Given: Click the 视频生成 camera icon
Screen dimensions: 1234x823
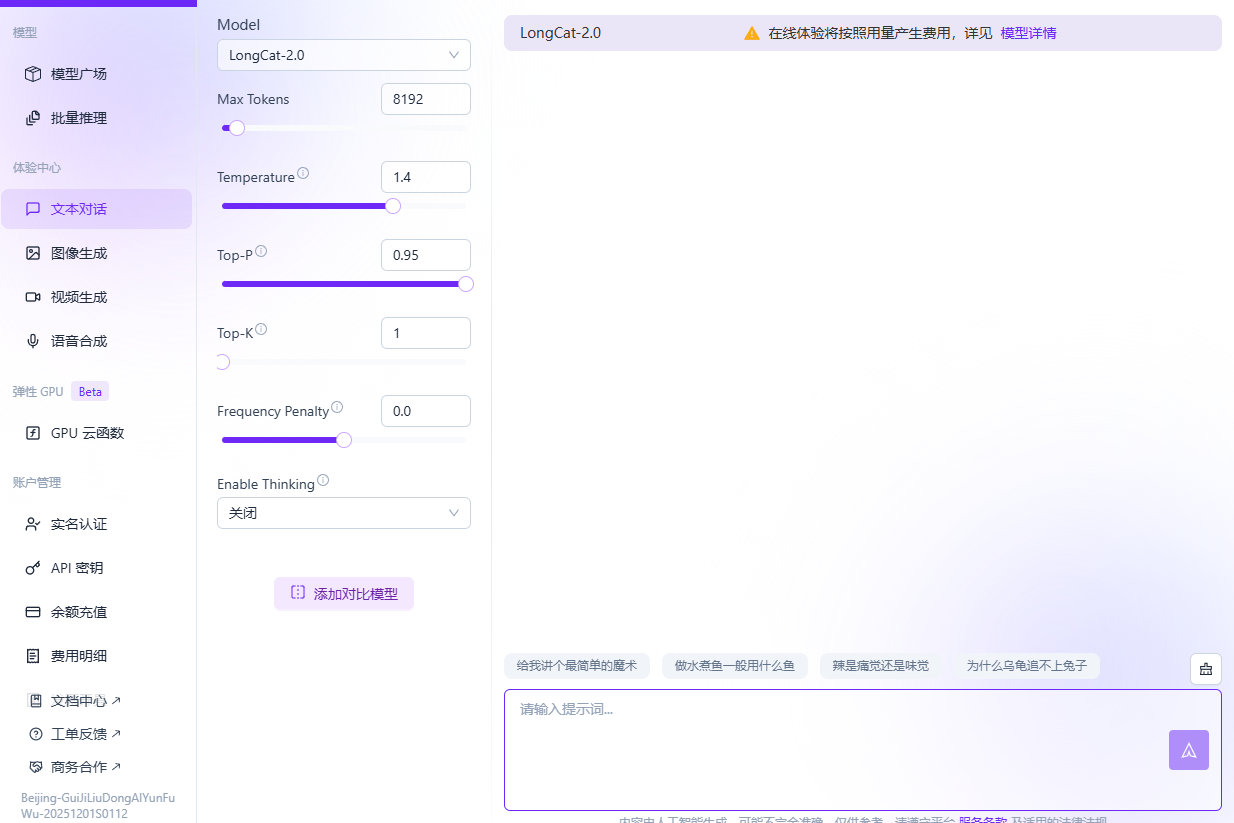Looking at the screenshot, I should coord(33,297).
